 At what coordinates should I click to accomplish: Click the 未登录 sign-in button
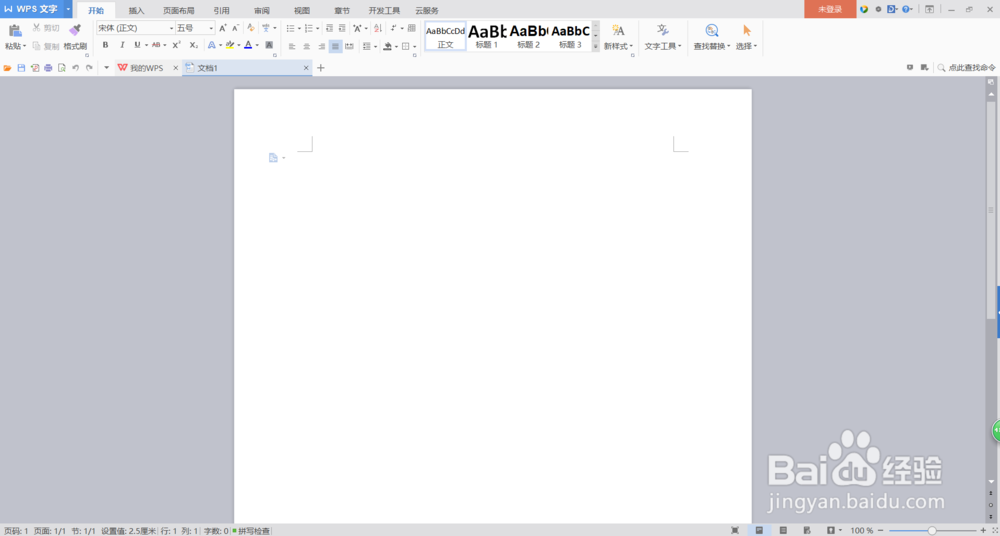click(x=830, y=9)
